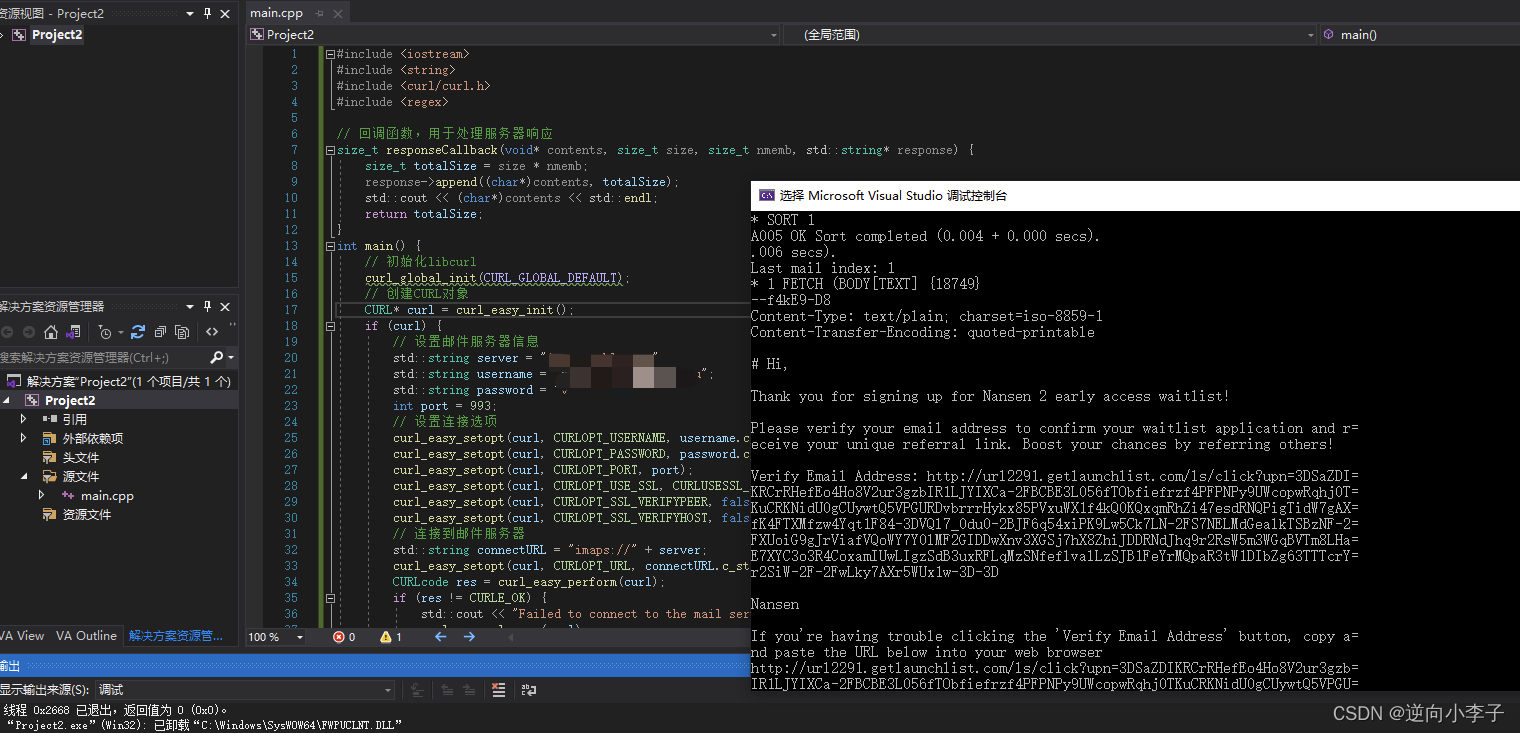Collapse the Project2 node in Solution Explorer
Viewport: 1520px width, 733px height.
tap(7, 400)
